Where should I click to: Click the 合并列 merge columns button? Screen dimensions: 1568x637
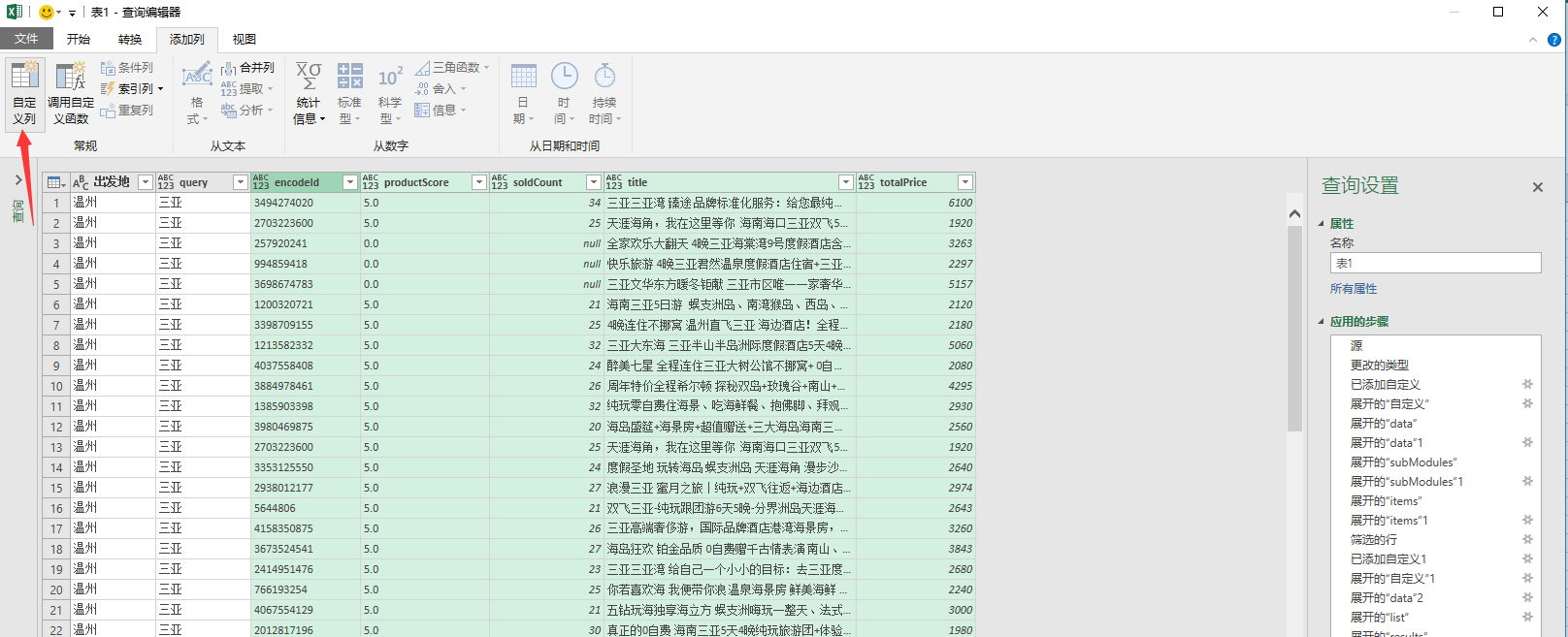point(247,68)
